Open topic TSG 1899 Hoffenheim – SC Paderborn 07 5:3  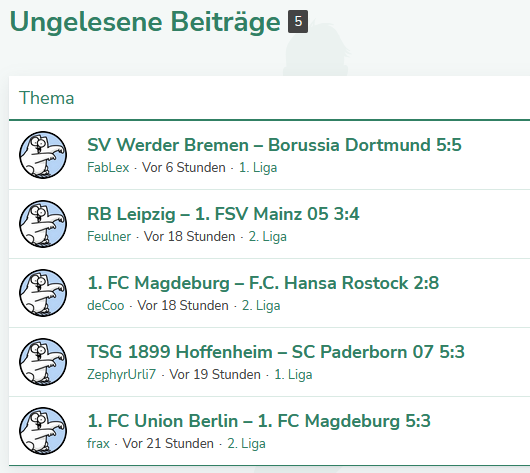coord(276,352)
